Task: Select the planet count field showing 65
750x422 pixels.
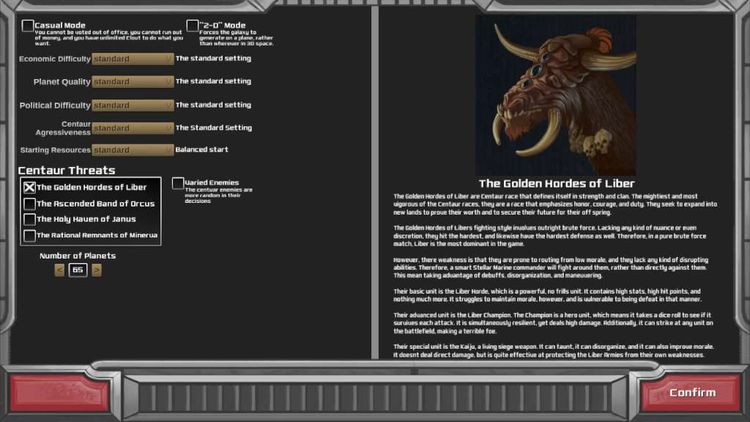Action: pos(78,270)
